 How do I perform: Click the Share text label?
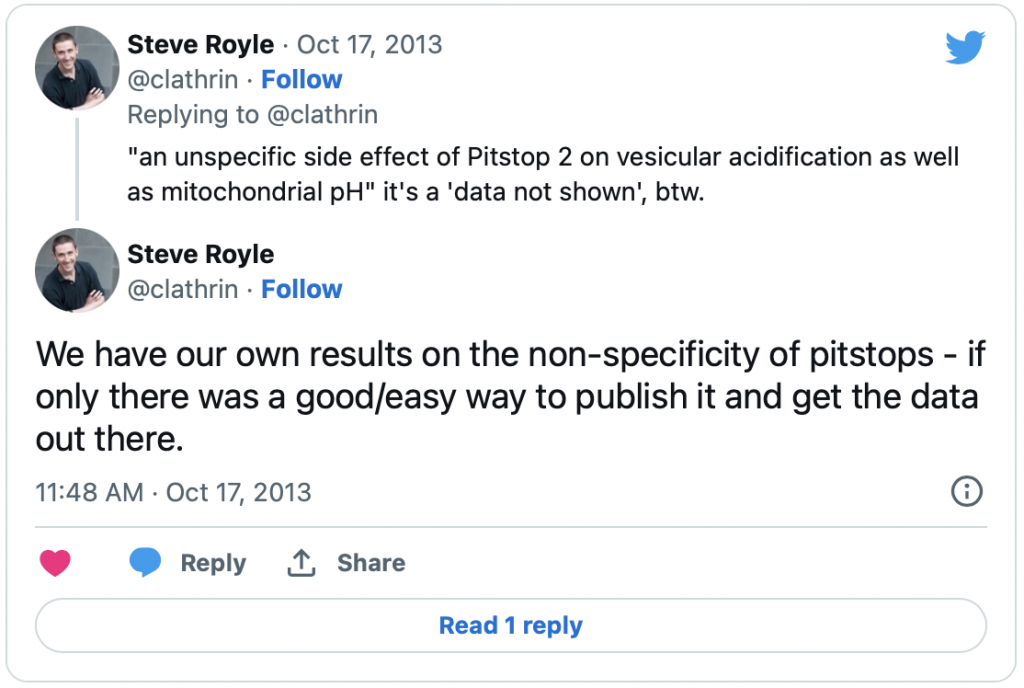tap(371, 563)
